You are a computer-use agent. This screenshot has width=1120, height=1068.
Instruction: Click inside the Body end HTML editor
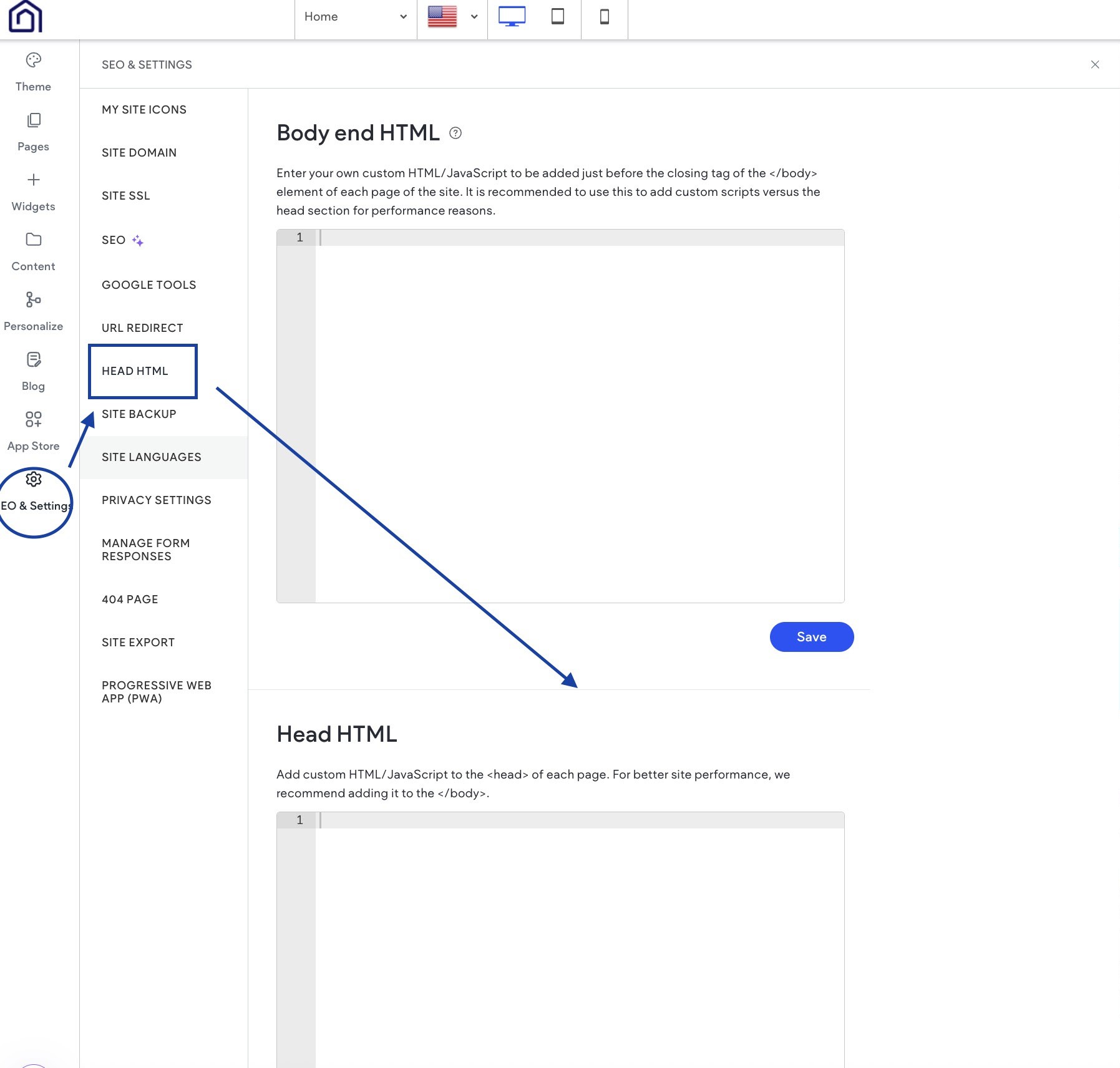tap(562, 374)
